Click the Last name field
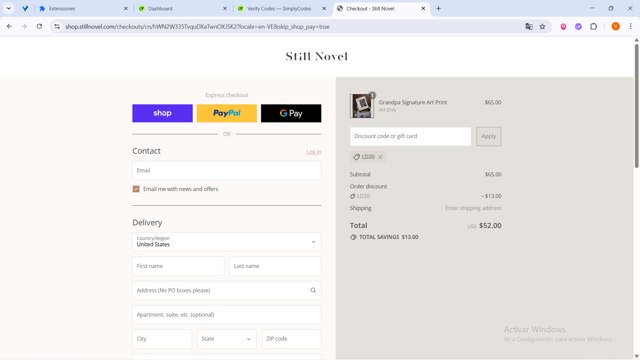 [x=275, y=266]
